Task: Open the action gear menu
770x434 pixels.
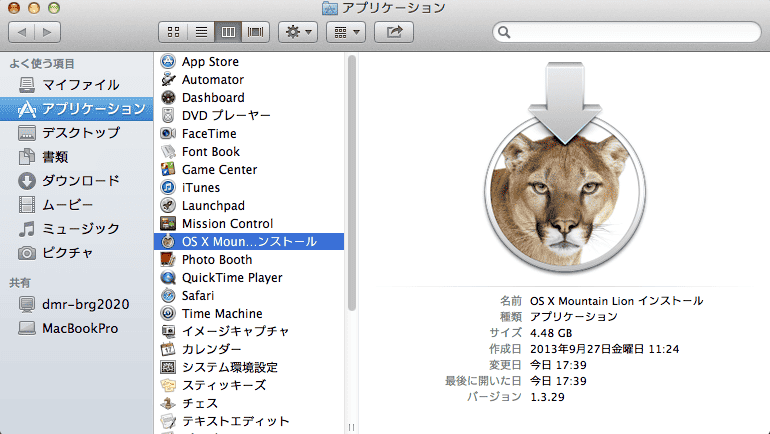Action: [298, 32]
